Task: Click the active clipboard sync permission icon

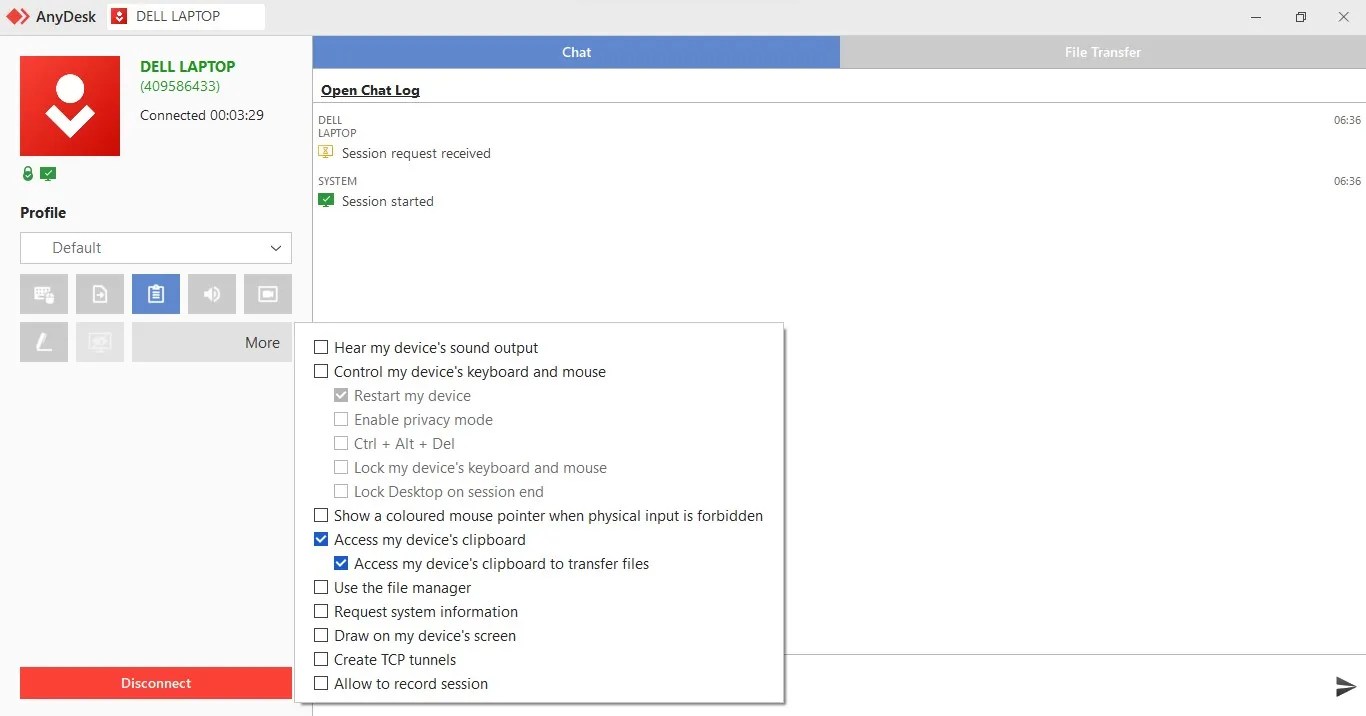Action: pos(155,294)
